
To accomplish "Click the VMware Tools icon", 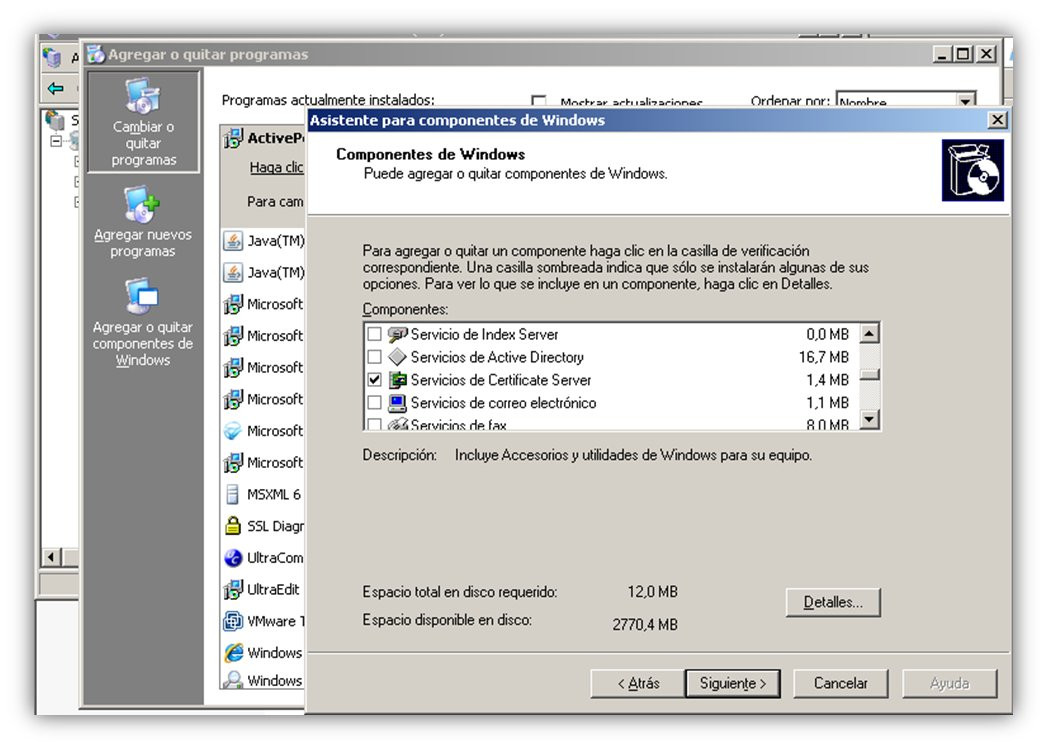I will (233, 621).
